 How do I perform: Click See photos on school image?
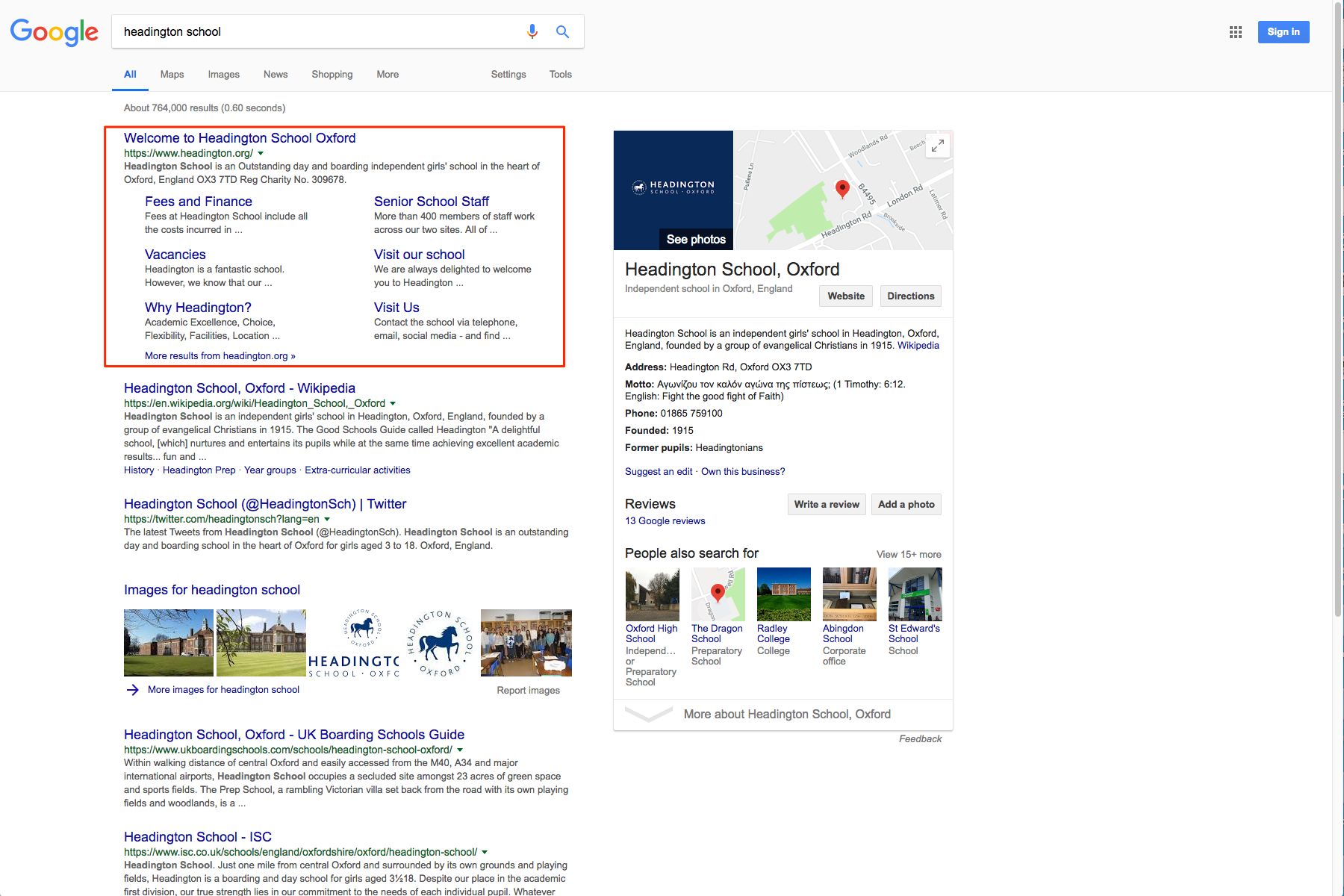696,240
